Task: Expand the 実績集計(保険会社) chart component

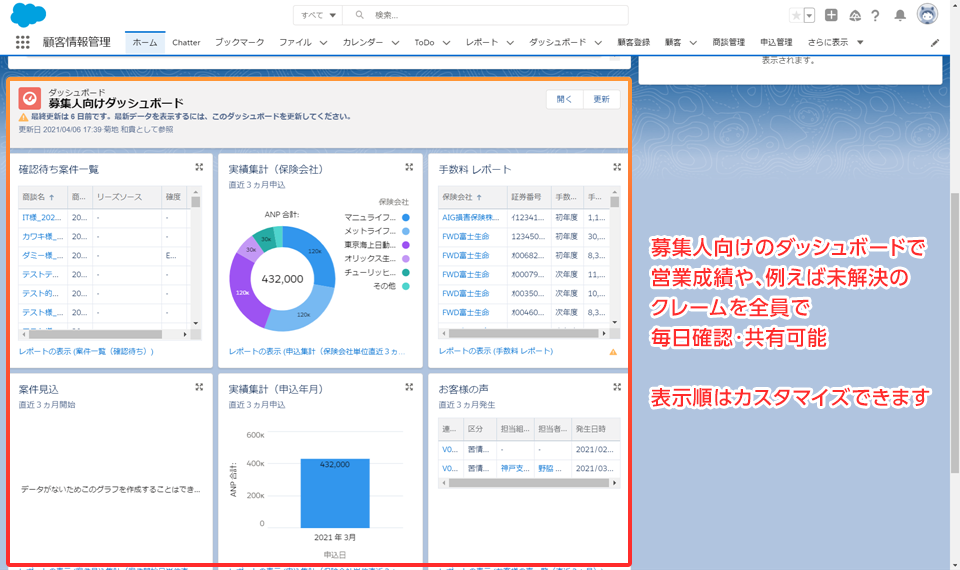Action: [x=409, y=167]
